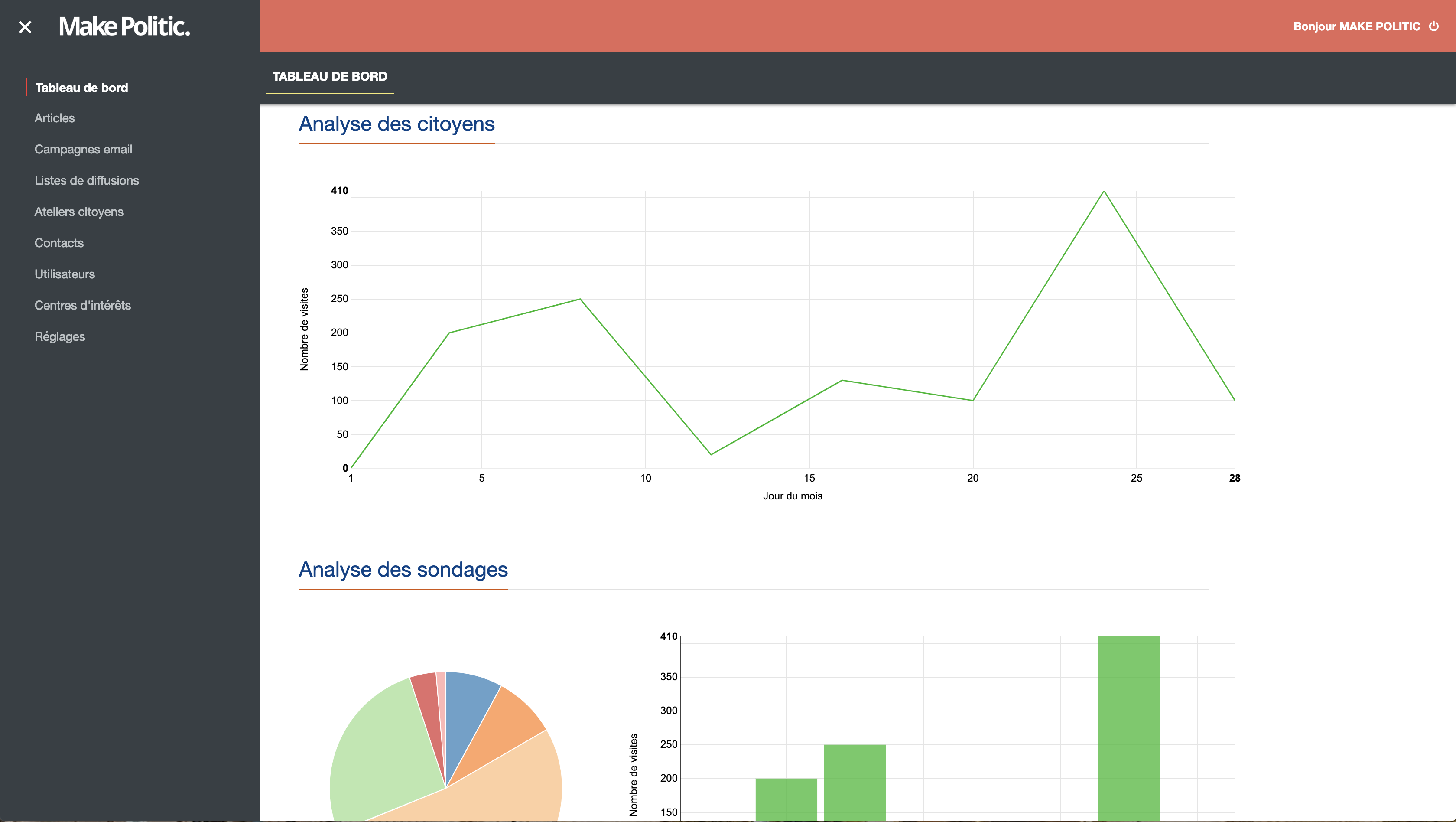
Task: Click the Analyse des sondages heading
Action: (403, 569)
